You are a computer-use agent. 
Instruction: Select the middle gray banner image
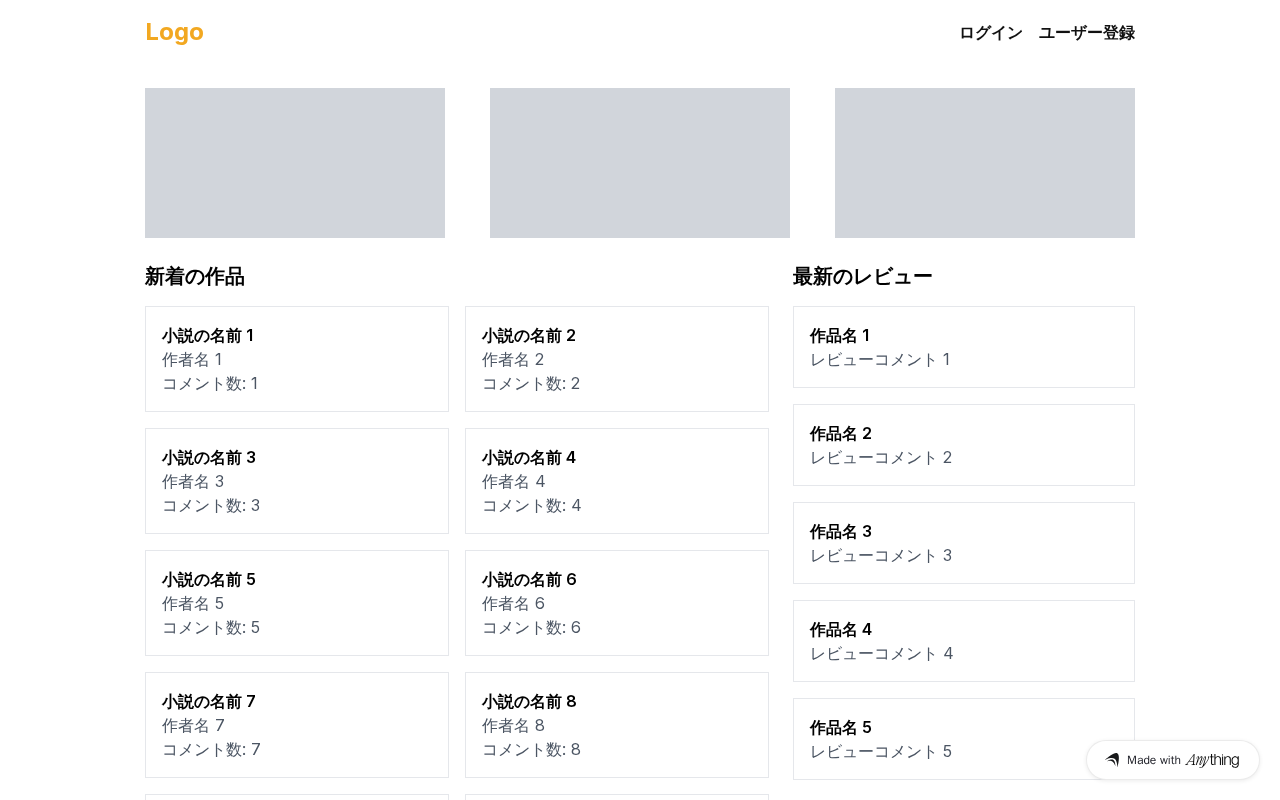(640, 163)
